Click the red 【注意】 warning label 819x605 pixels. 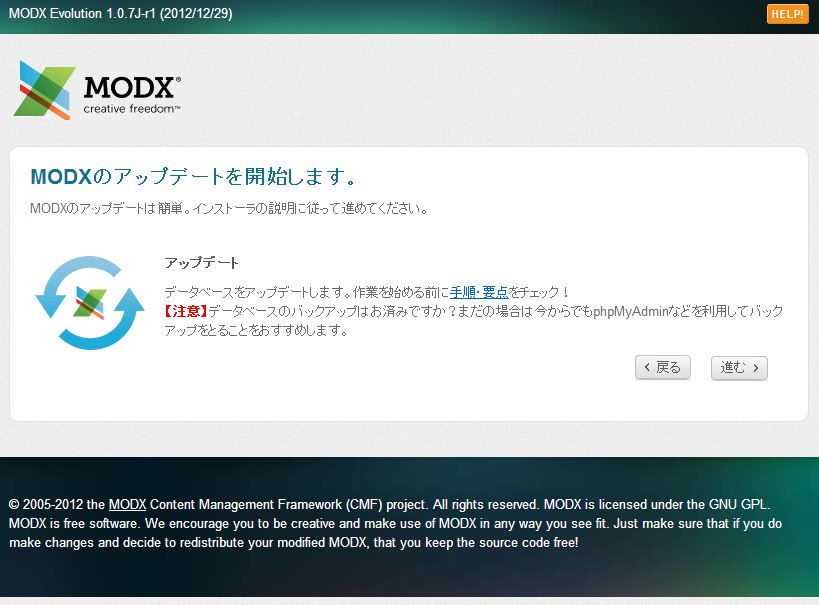point(186,312)
